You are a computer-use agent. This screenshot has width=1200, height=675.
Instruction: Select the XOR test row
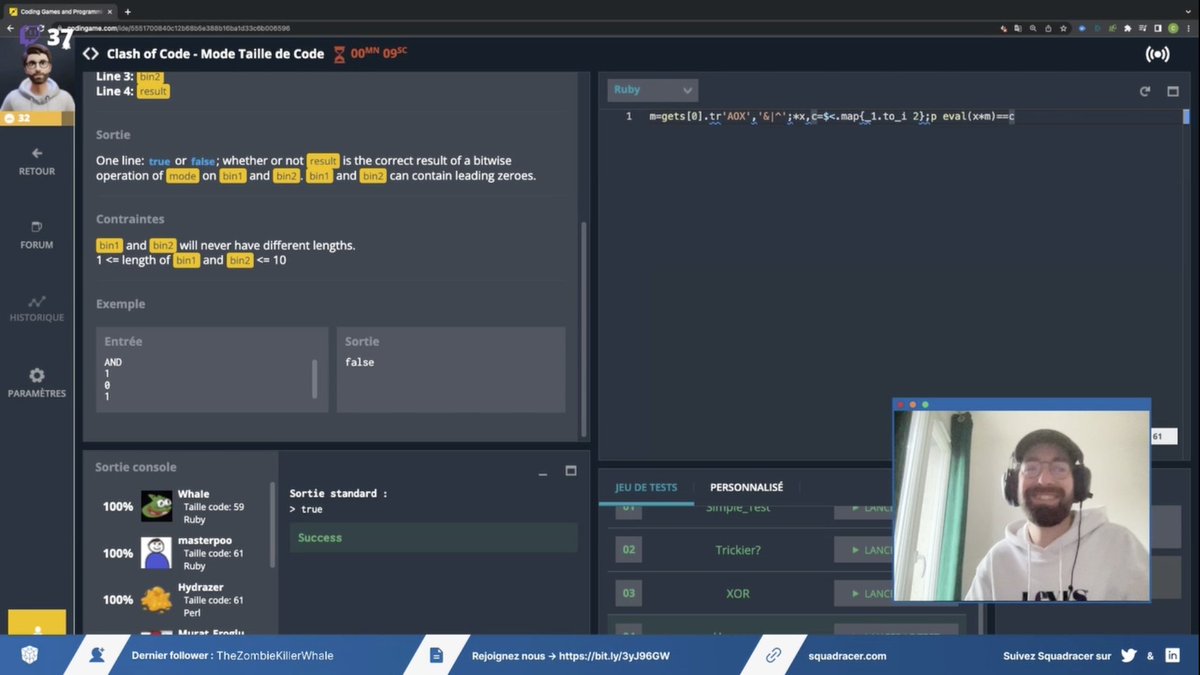pos(738,593)
